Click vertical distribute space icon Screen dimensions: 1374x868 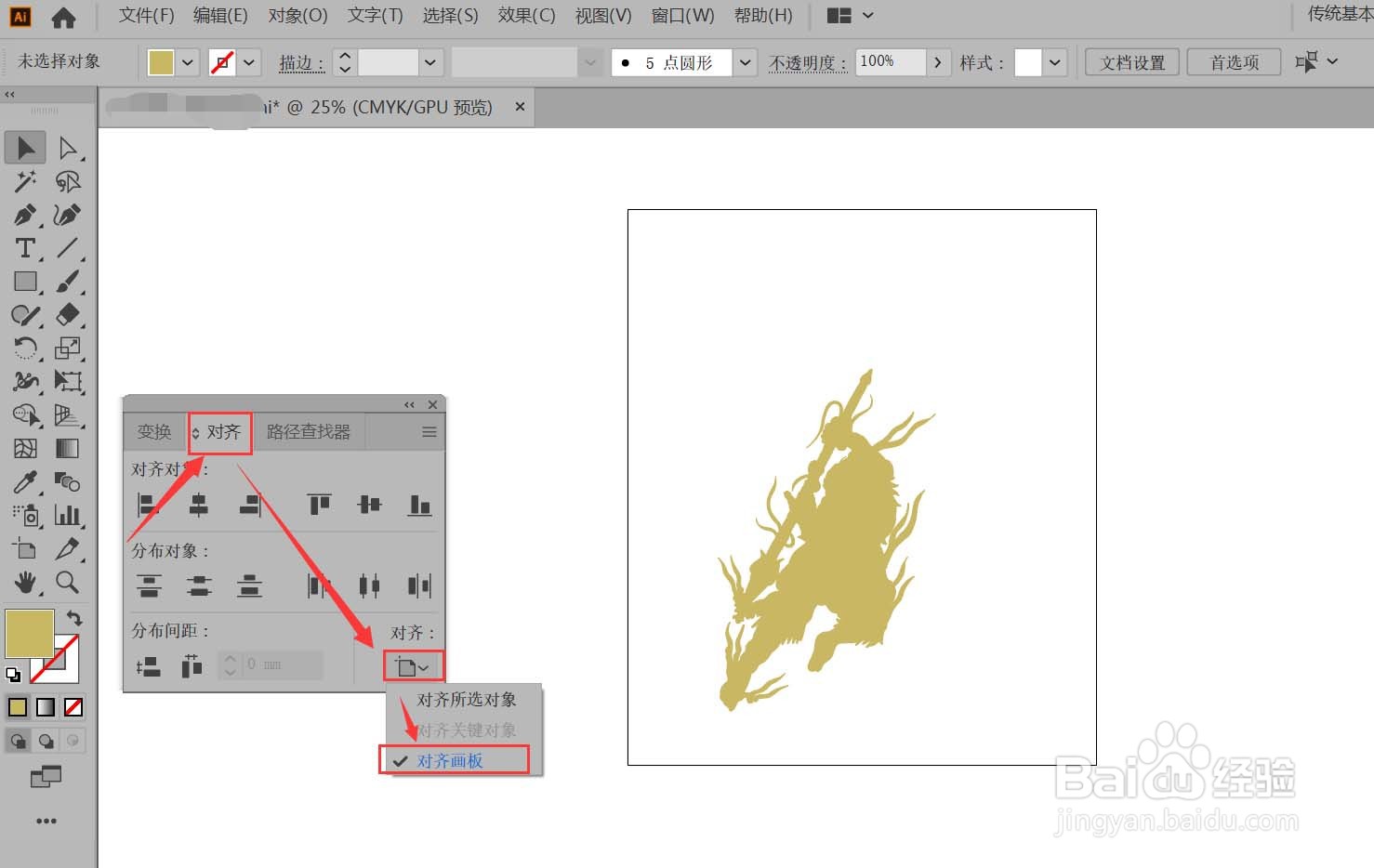tap(149, 665)
